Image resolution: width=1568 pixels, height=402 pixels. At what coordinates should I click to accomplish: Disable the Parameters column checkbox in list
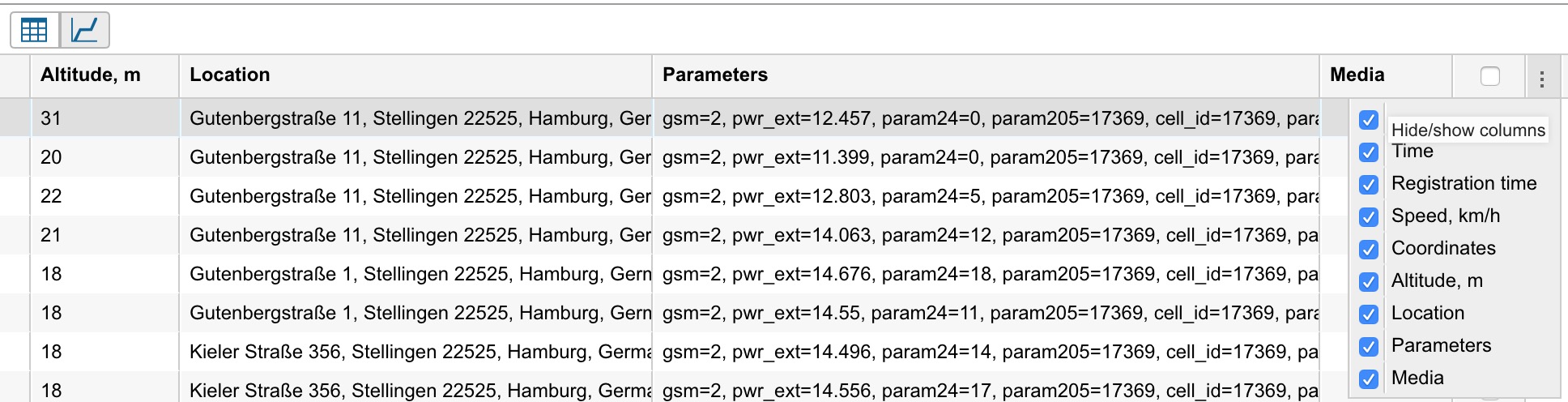[x=1369, y=347]
